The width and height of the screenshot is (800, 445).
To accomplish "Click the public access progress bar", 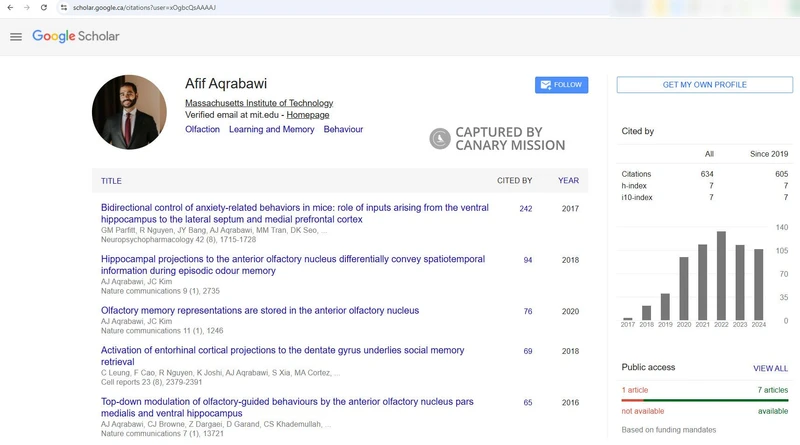I will click(x=705, y=401).
